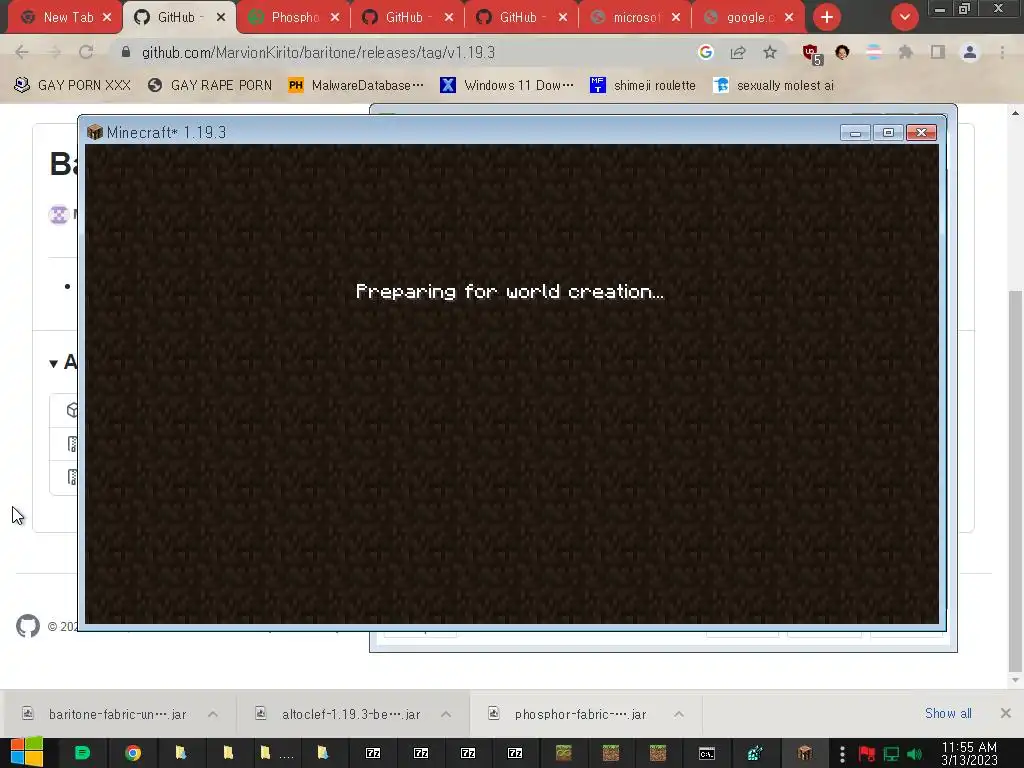
Task: Open the Windows 11 Dow… bookmark
Action: coord(507,86)
